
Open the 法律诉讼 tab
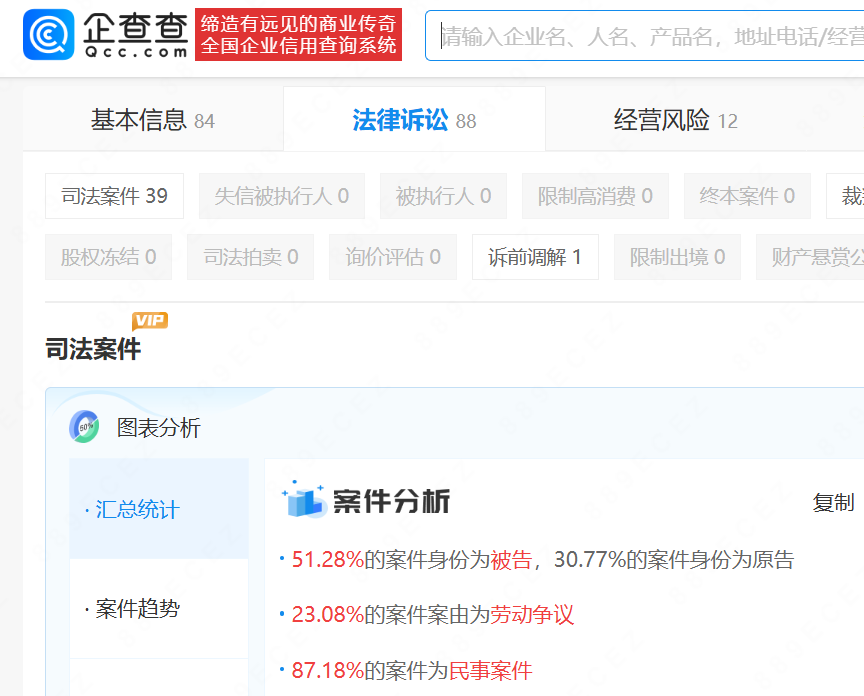coord(414,121)
